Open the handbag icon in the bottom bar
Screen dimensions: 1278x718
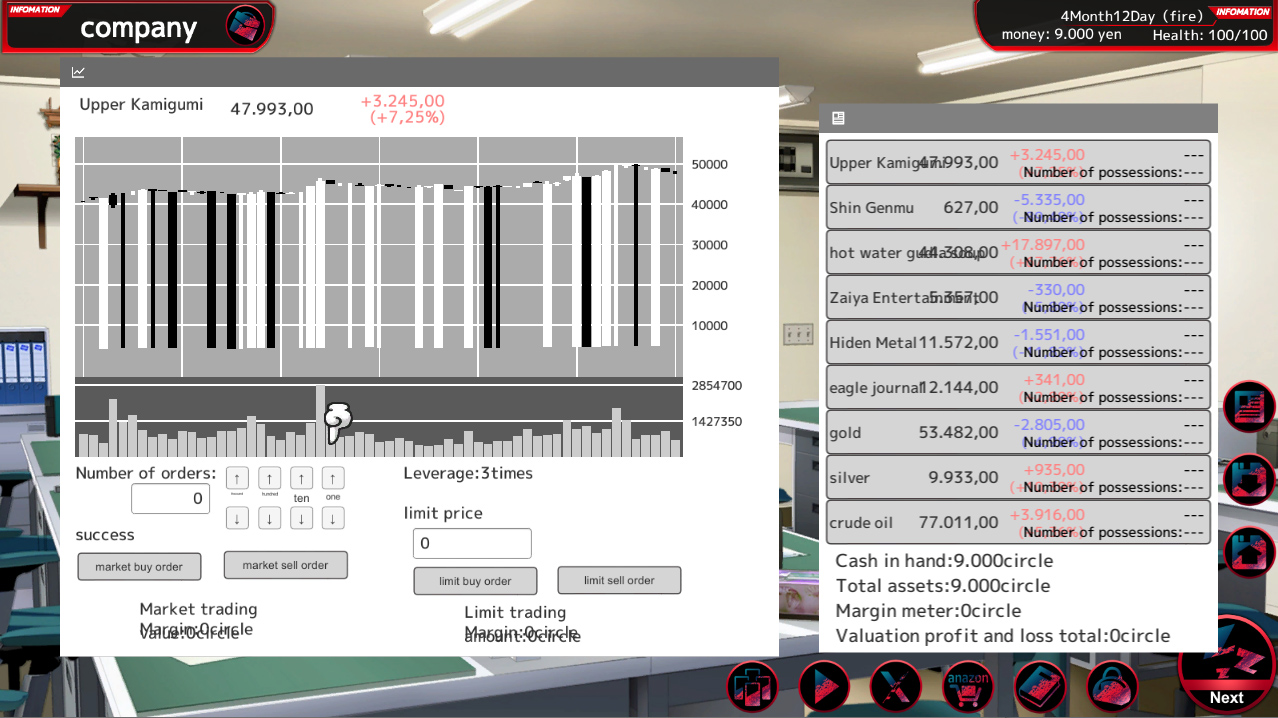[x=1112, y=687]
